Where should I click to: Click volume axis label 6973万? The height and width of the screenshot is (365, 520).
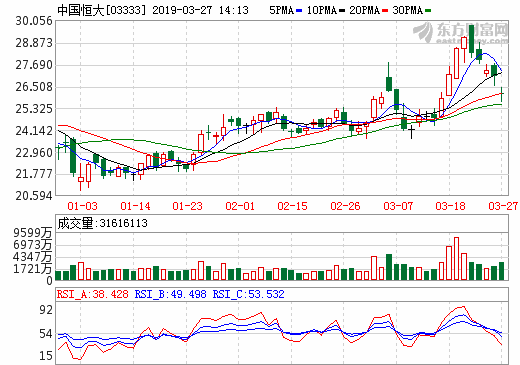tap(33, 245)
